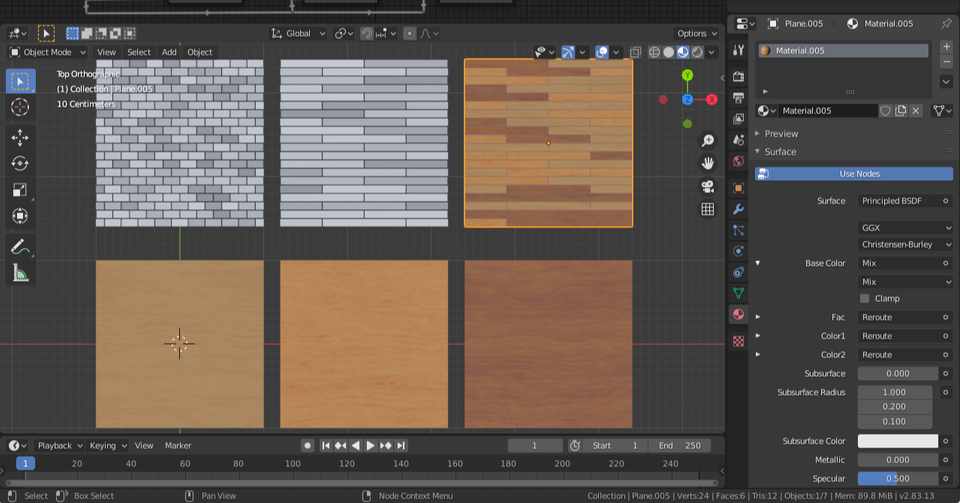Open the Modifier wrench properties tab
The height and width of the screenshot is (503, 960).
(738, 208)
